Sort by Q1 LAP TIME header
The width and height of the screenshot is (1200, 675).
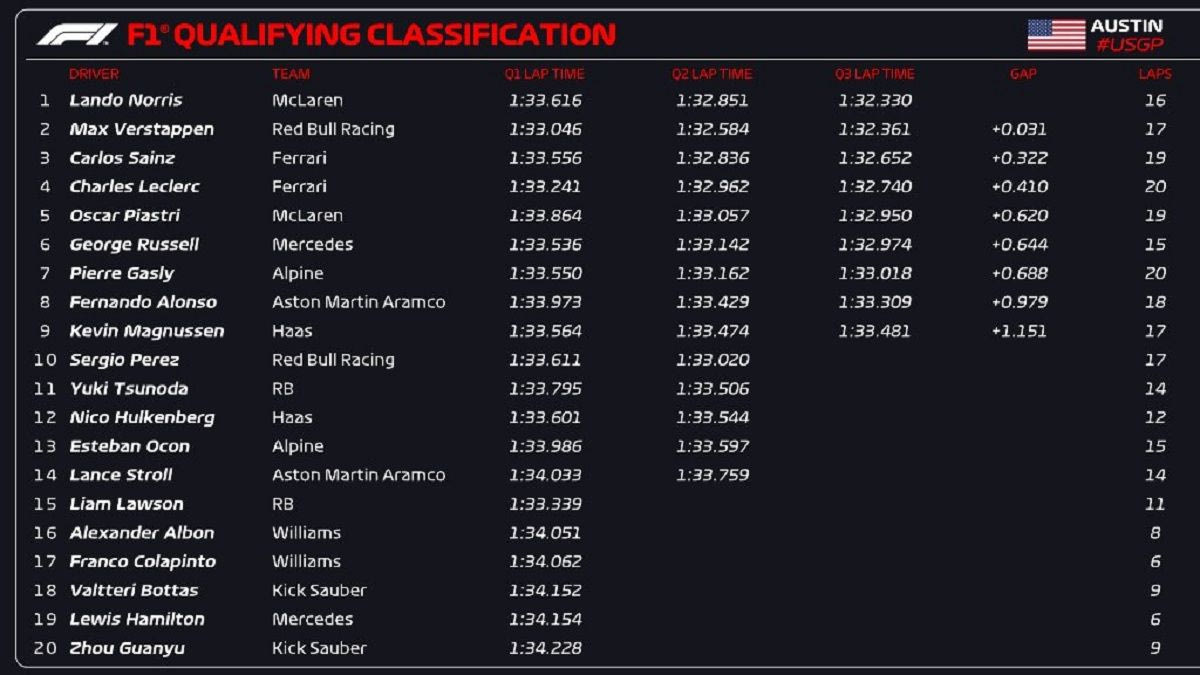[544, 74]
